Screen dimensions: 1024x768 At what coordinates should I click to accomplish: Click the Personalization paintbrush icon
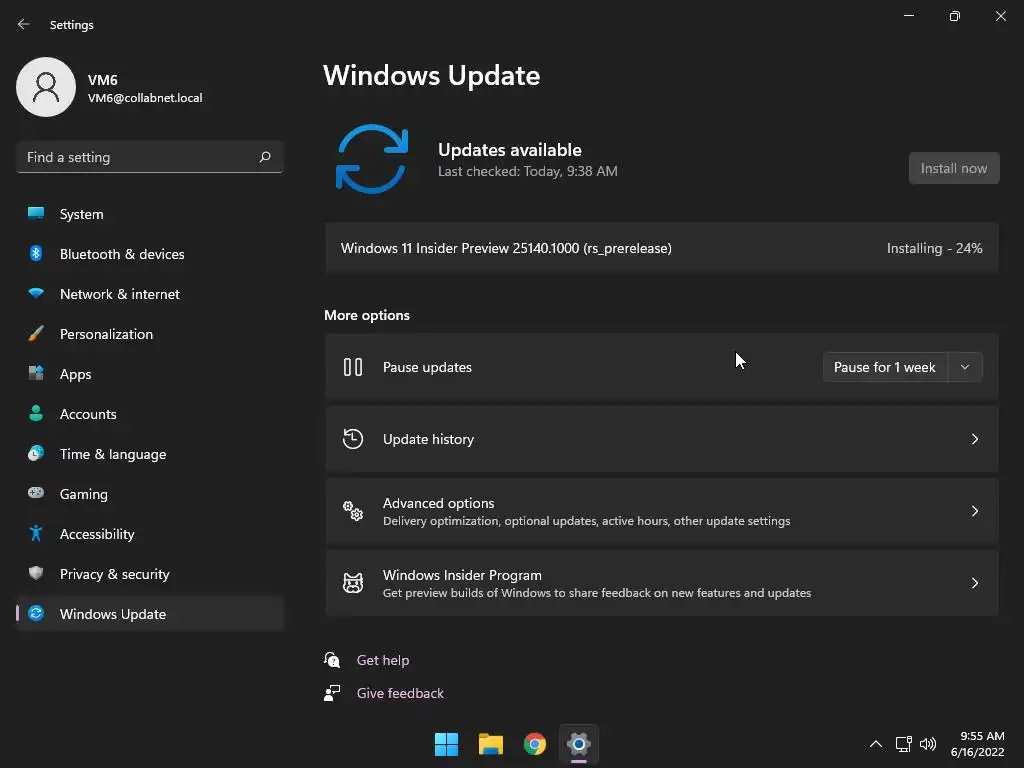coord(36,334)
